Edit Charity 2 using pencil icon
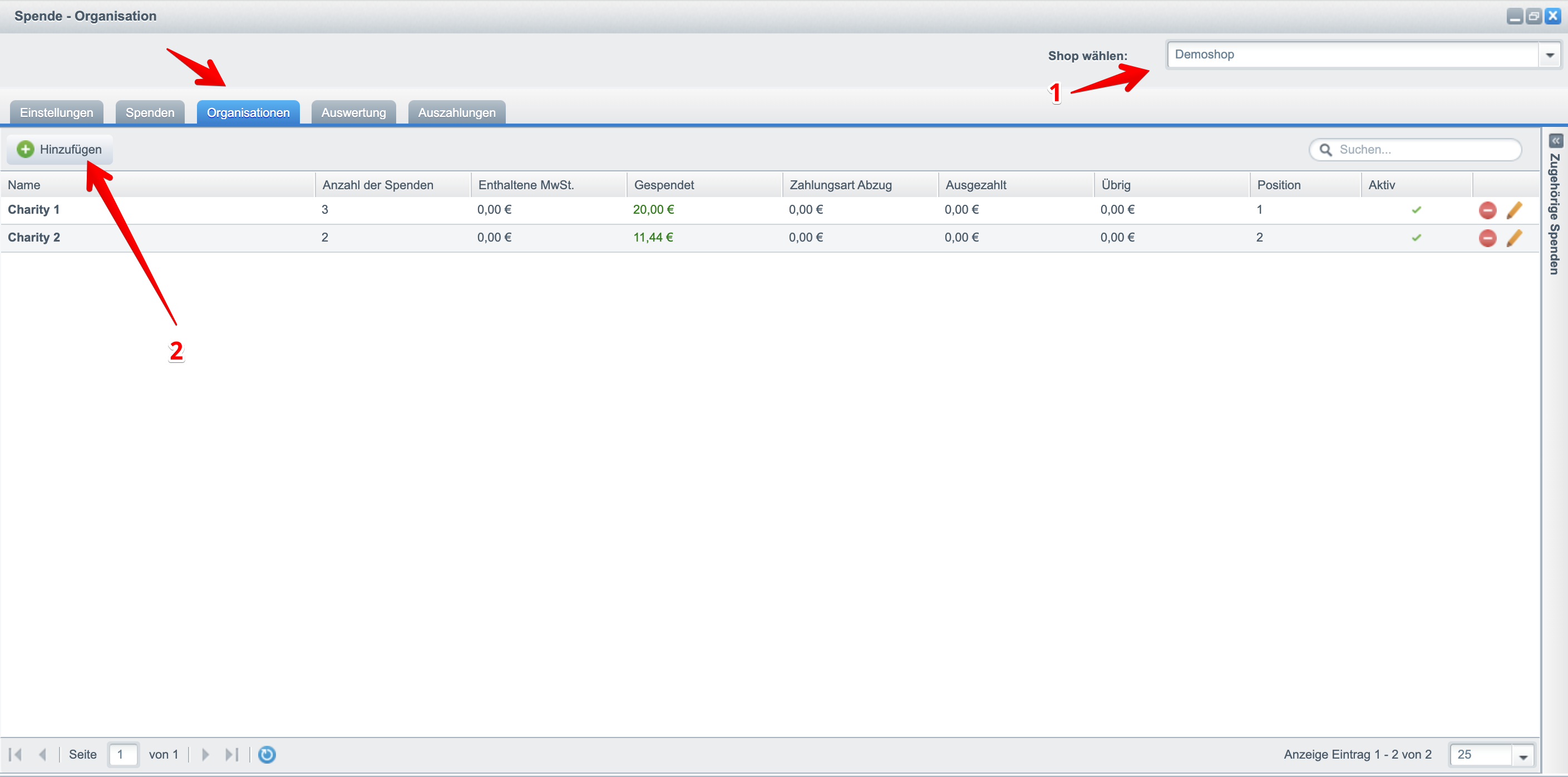1568x777 pixels. click(1514, 238)
